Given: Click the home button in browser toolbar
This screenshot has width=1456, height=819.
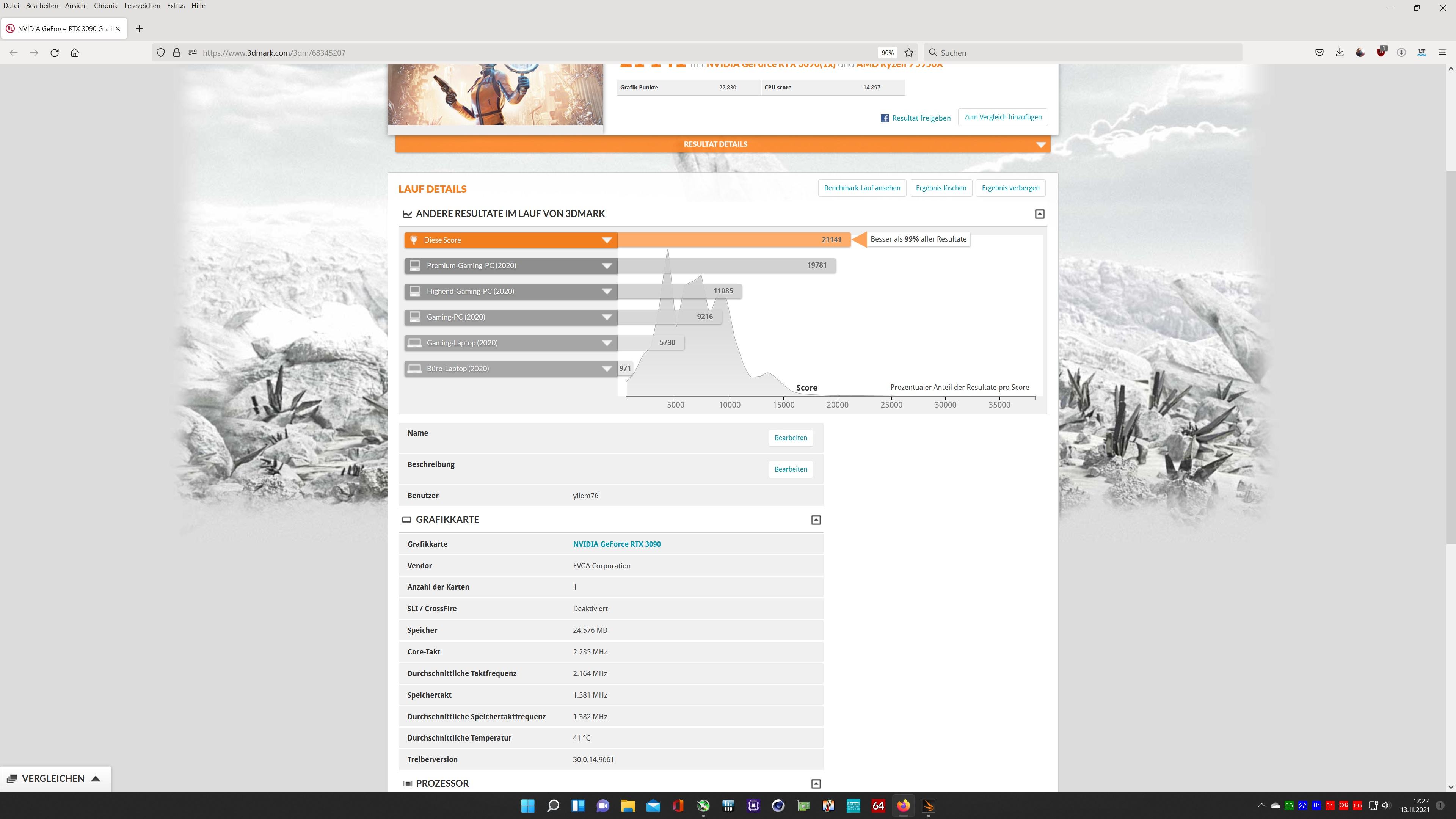Looking at the screenshot, I should tap(75, 53).
